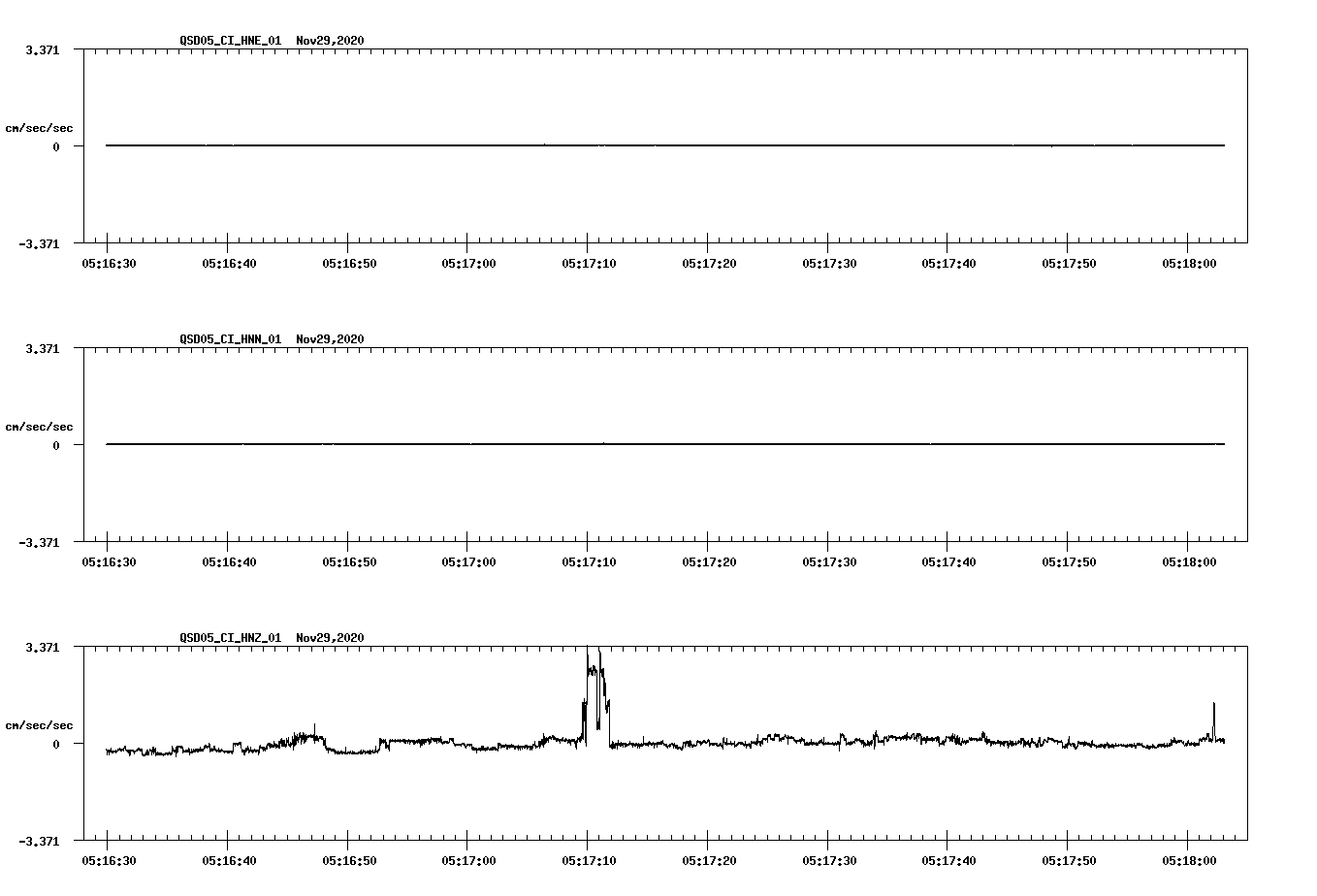
Task: Select the QSD05_CI_HNN_01 channel title
Action: [228, 340]
